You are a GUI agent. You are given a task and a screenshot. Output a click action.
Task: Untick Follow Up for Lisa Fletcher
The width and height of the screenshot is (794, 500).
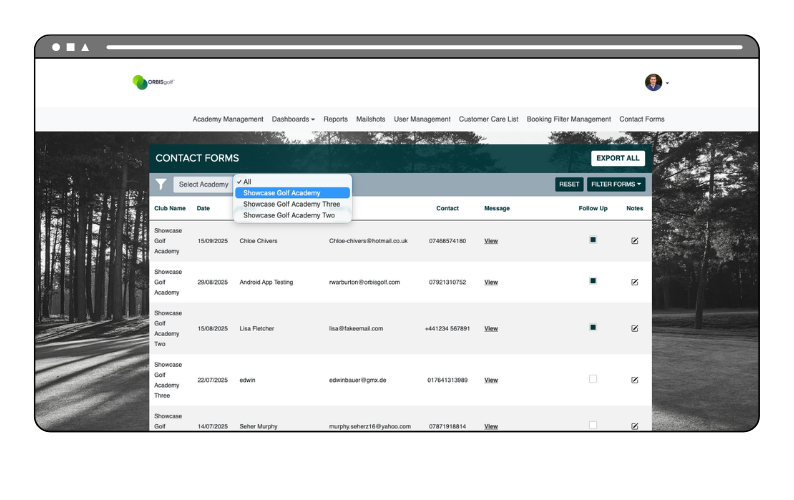tap(593, 327)
